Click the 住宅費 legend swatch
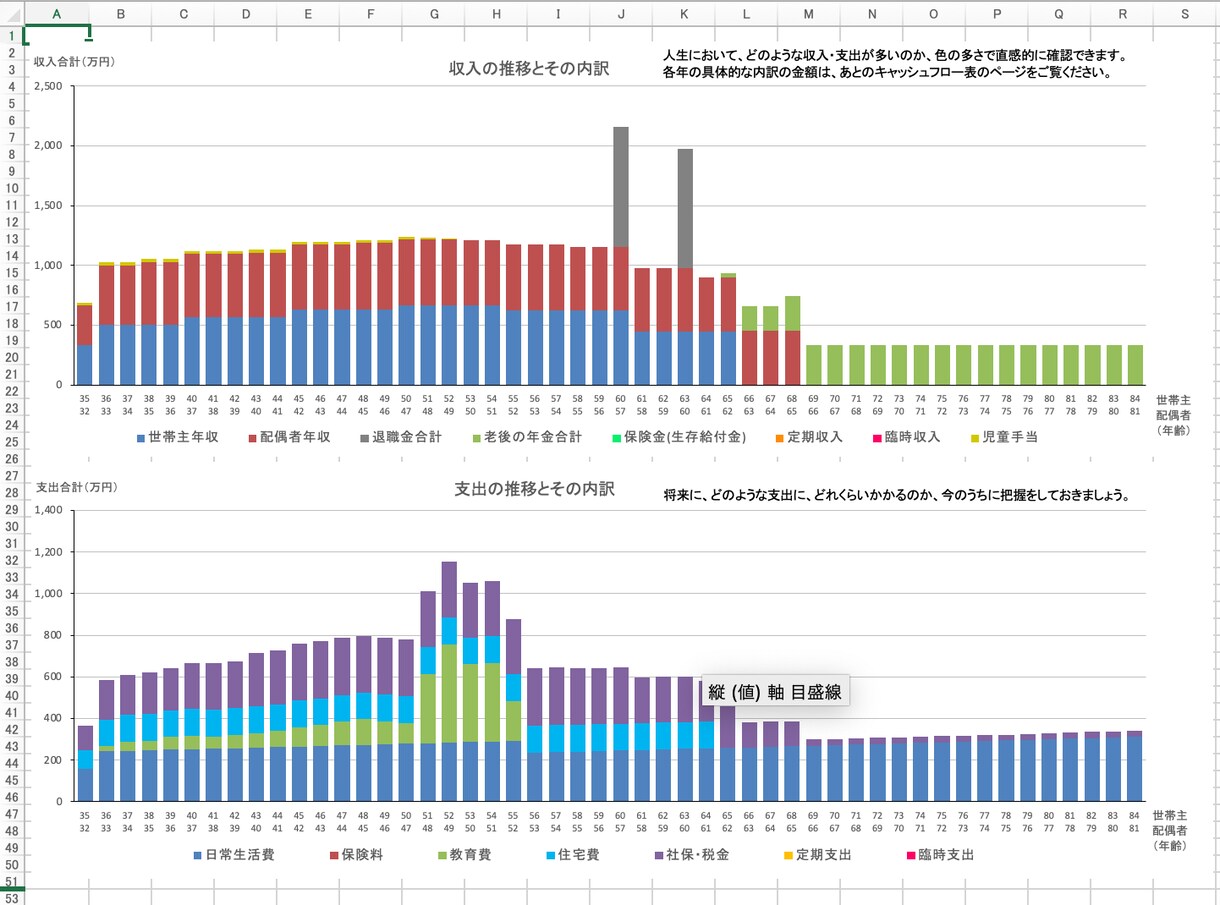 [550, 855]
